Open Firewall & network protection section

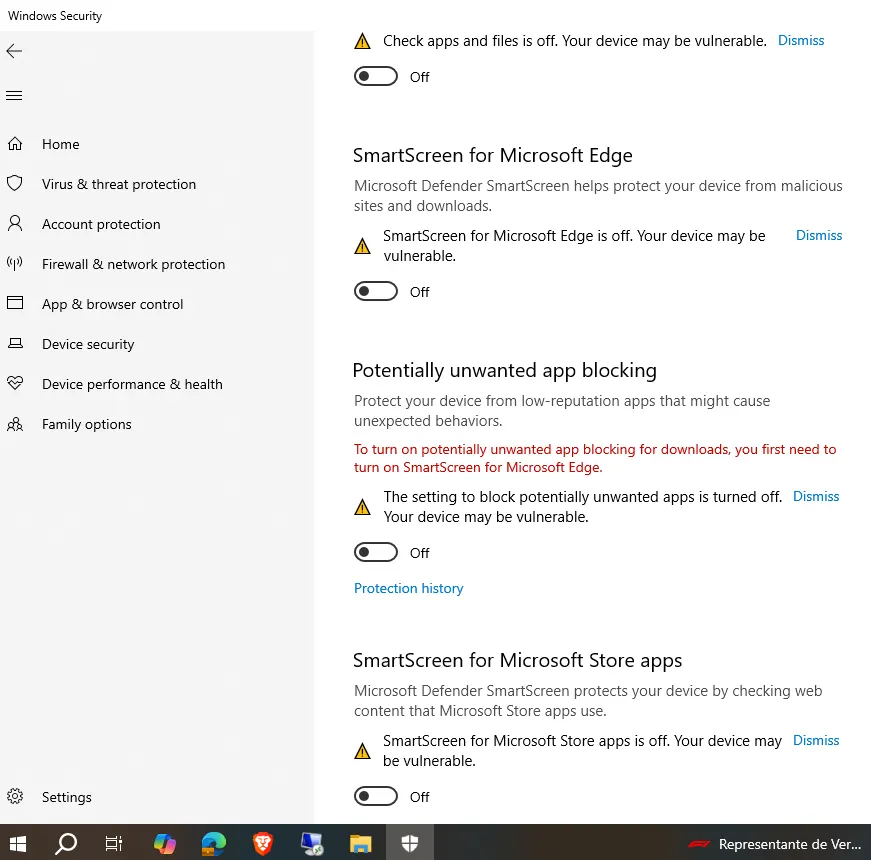[x=133, y=264]
